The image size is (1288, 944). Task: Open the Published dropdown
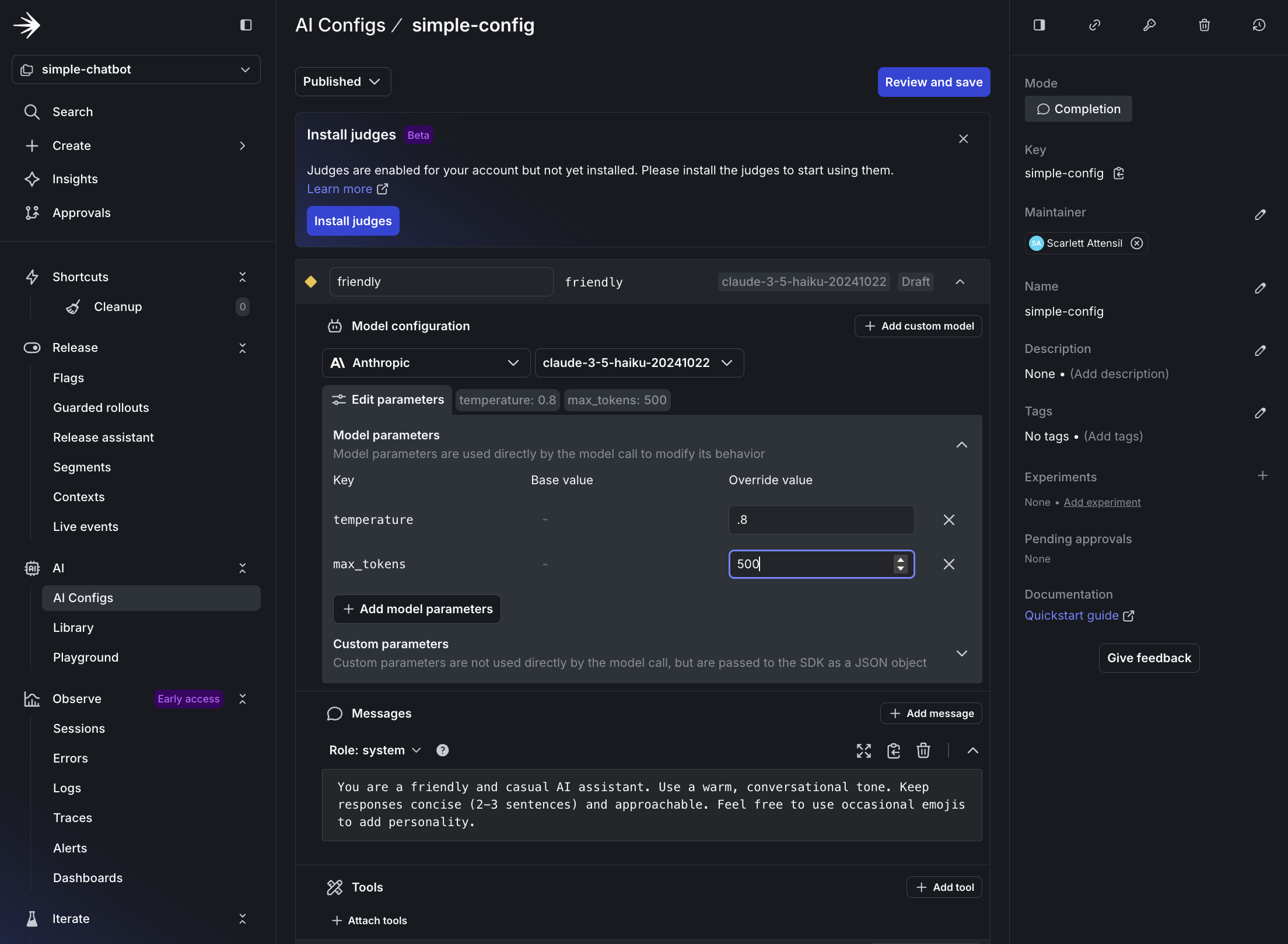(x=342, y=82)
